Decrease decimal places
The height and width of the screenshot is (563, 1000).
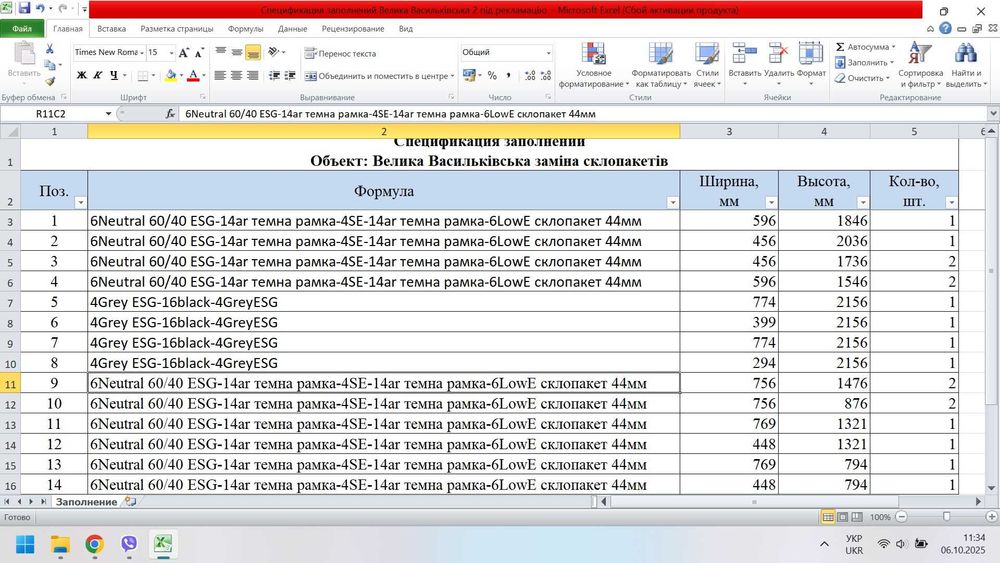[x=545, y=76]
